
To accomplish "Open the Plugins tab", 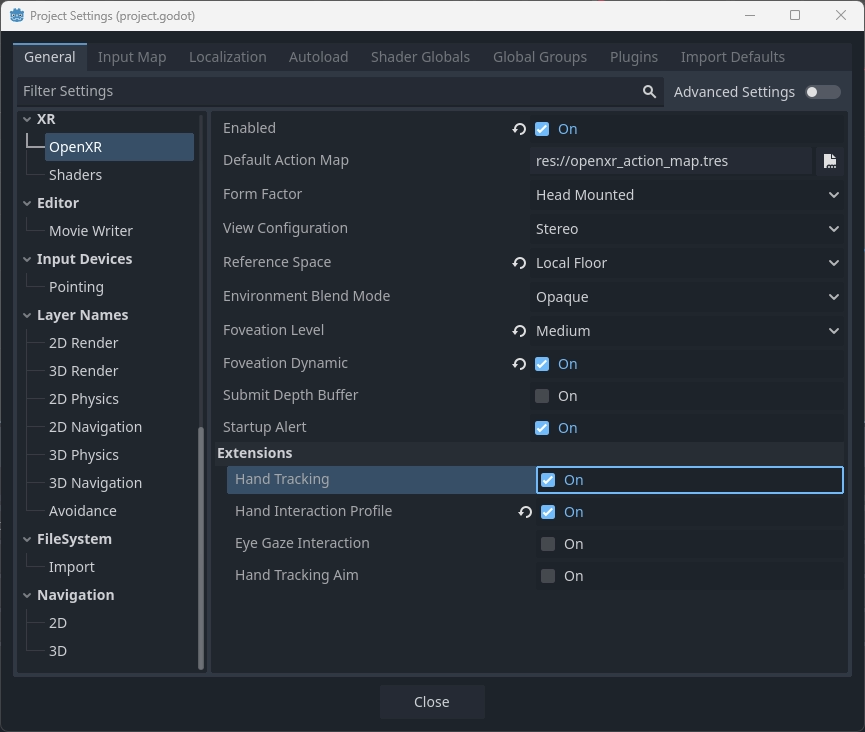I will pyautogui.click(x=634, y=57).
